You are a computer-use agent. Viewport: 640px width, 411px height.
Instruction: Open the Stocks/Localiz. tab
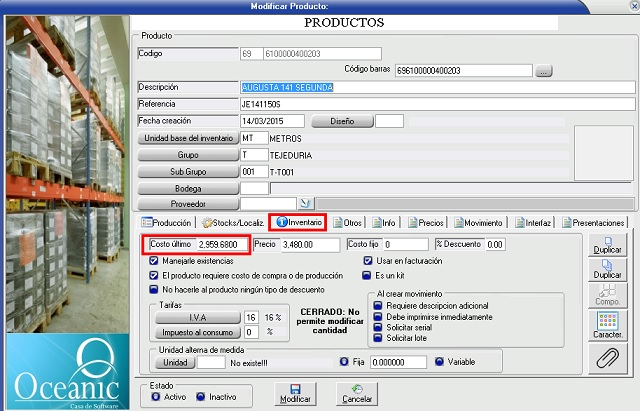[x=232, y=222]
